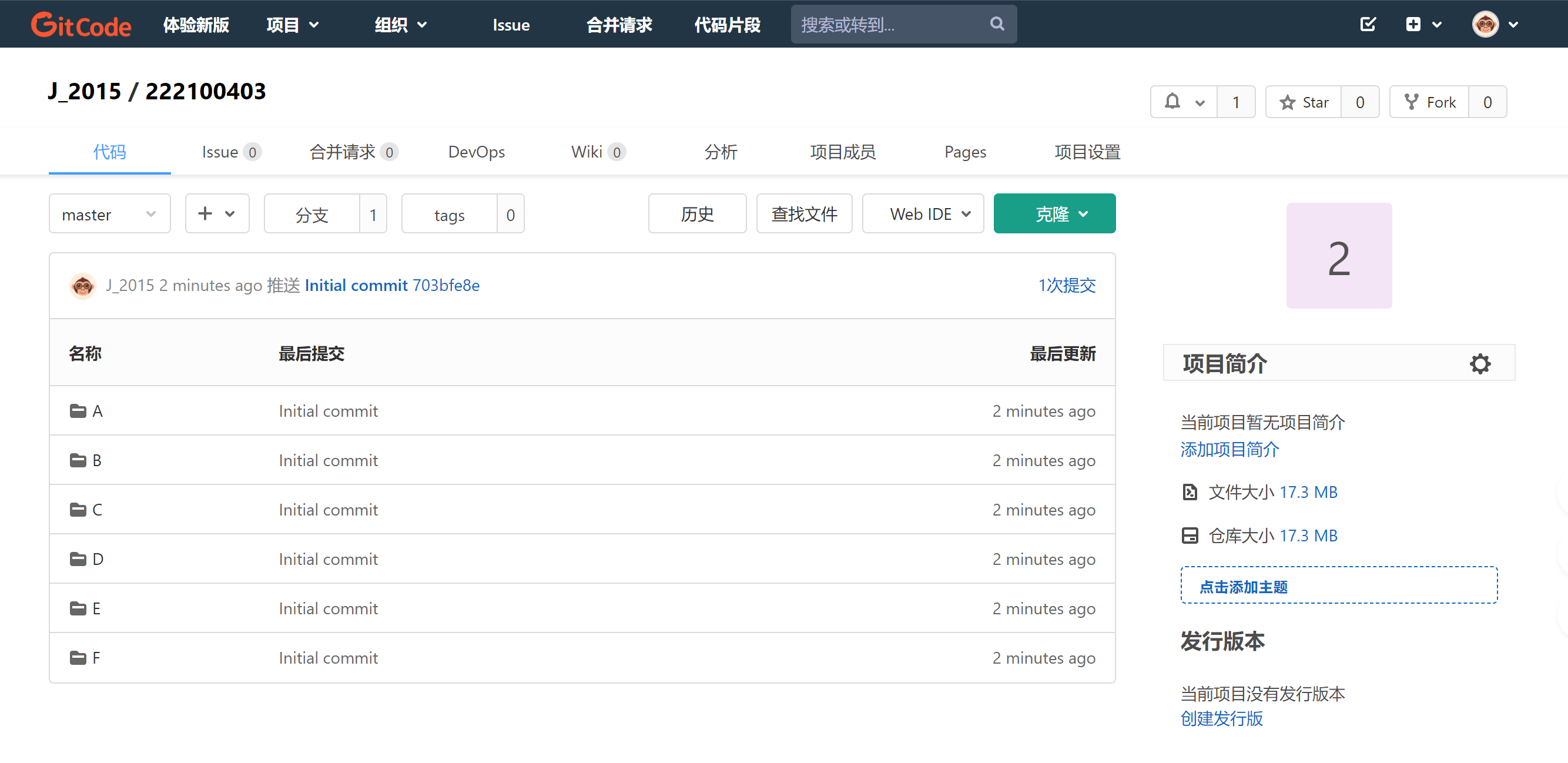Click the notification bell icon
Screen dimensions: 1568x763
point(1172,102)
